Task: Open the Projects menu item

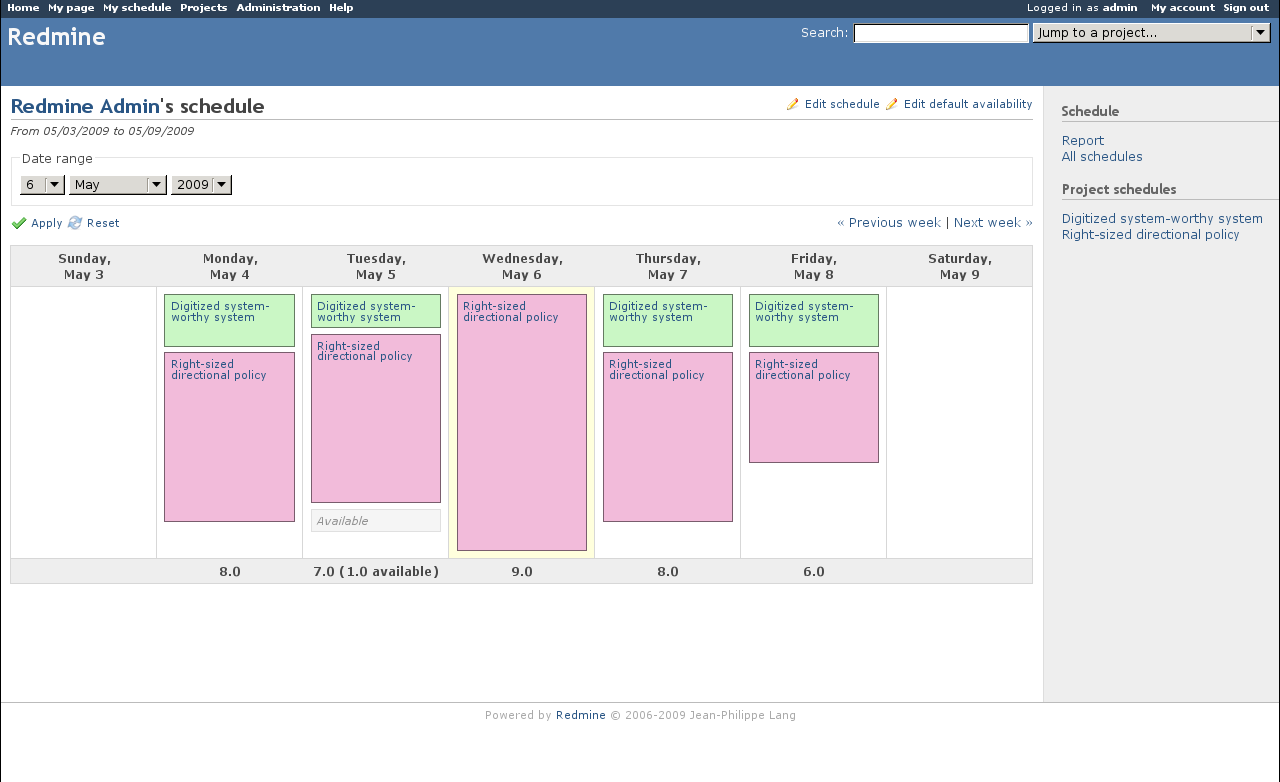Action: coord(204,8)
